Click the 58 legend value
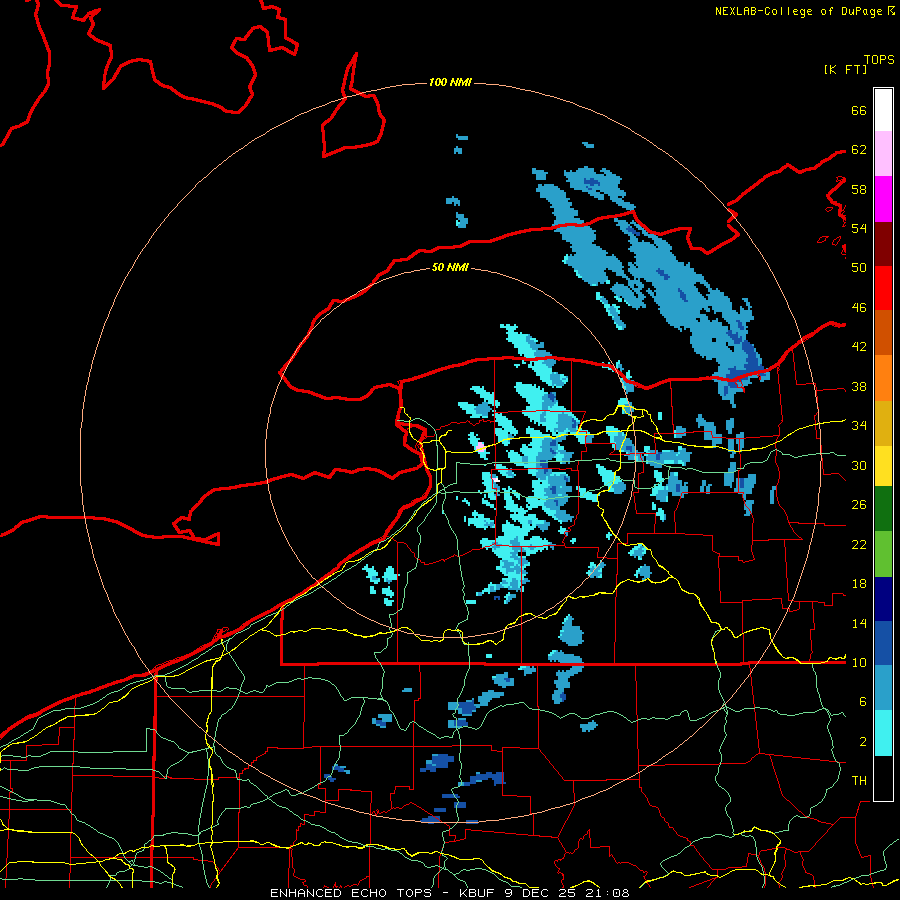 [859, 189]
